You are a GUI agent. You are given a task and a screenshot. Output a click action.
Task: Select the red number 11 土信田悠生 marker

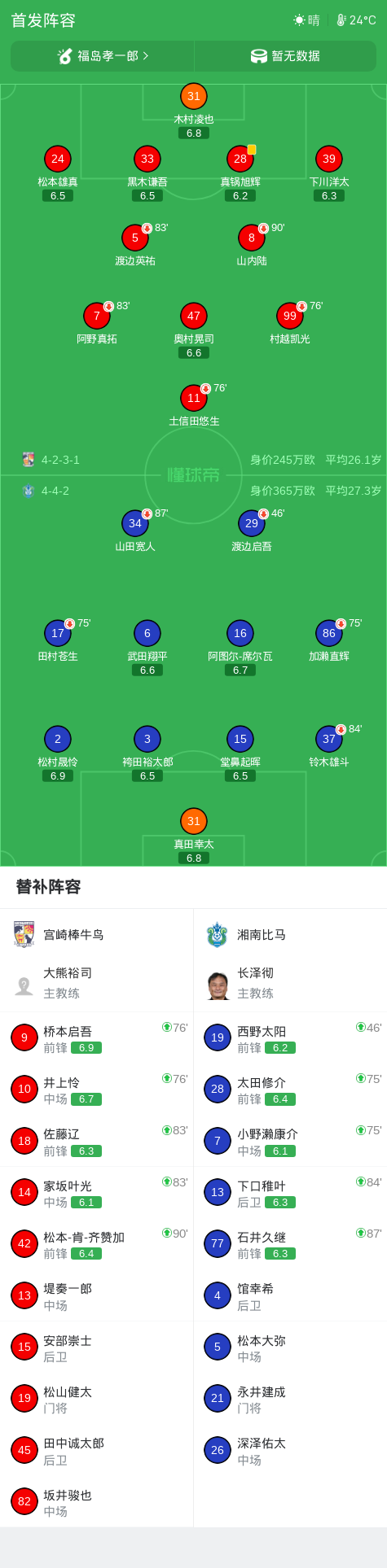[194, 398]
